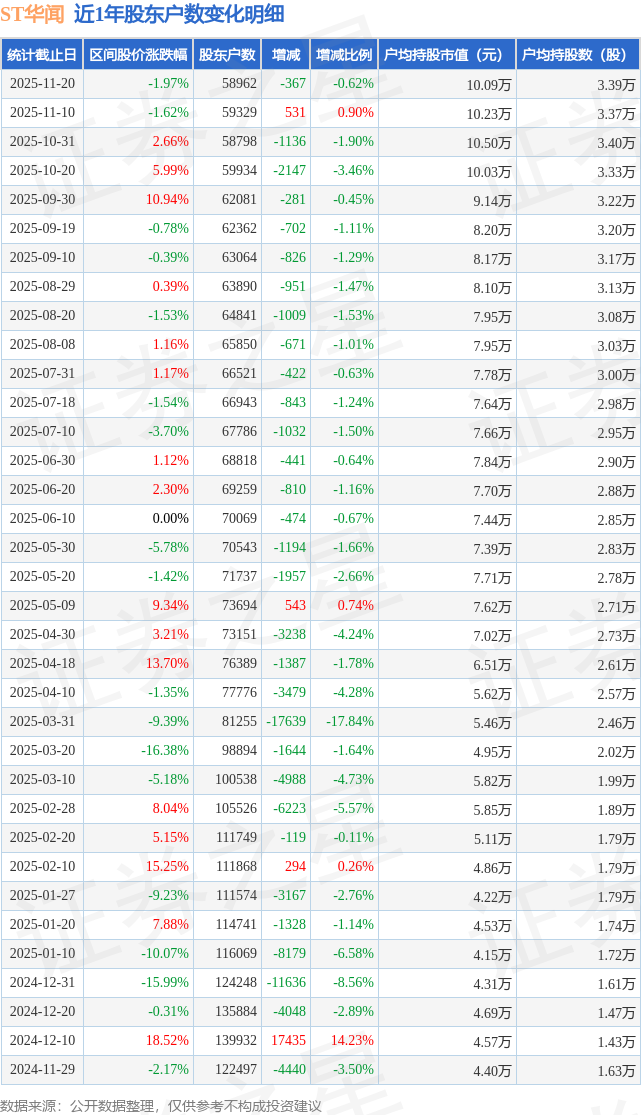Select the 股东户数 column header
Screen dimensions: 641x1115
[227, 55]
